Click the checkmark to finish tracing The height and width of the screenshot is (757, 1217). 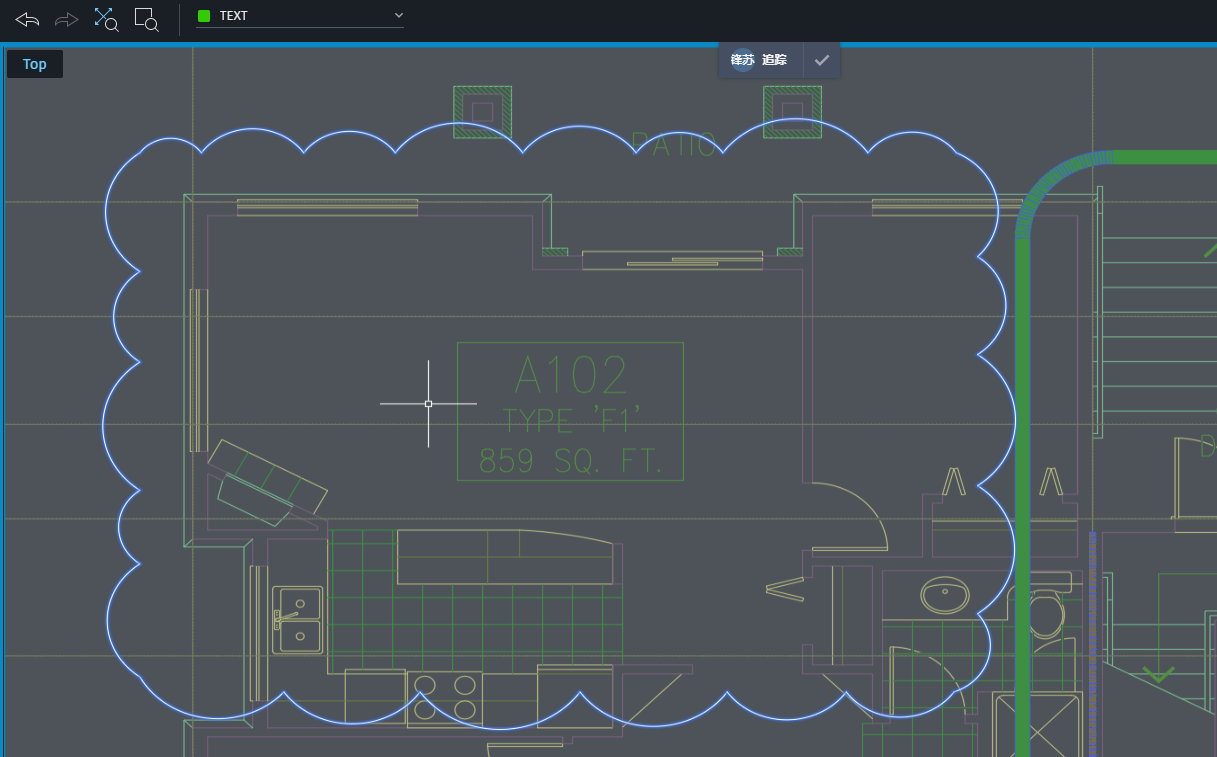[822, 60]
